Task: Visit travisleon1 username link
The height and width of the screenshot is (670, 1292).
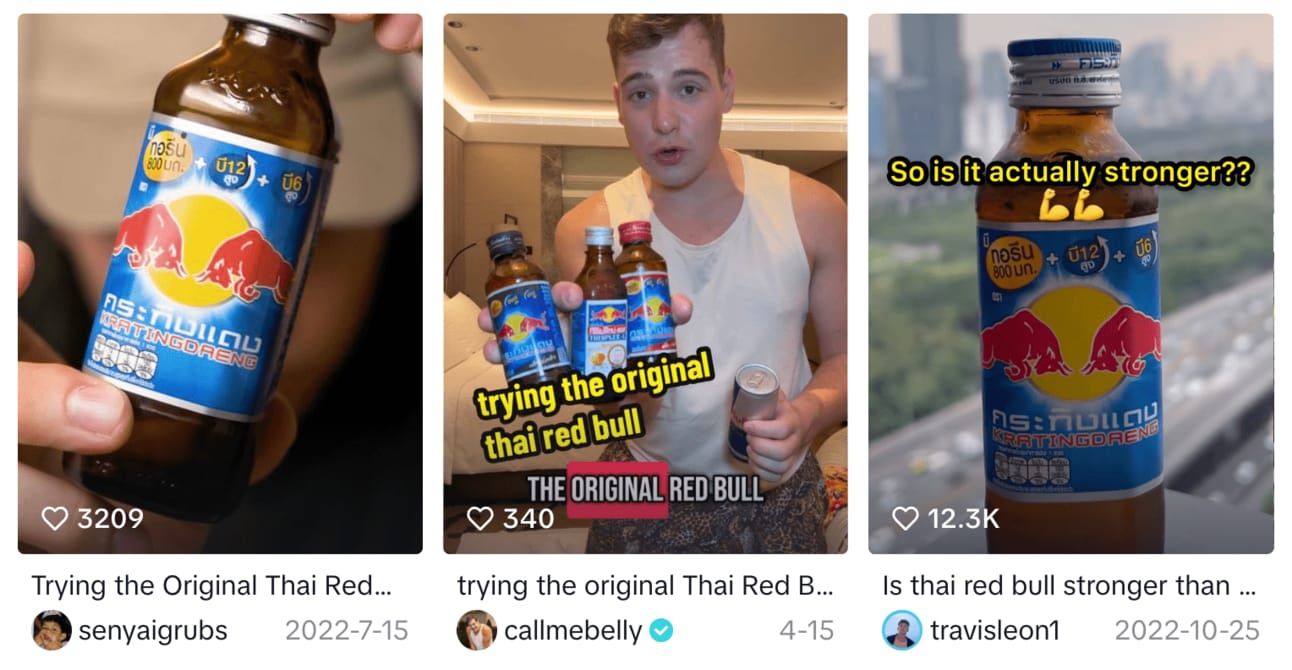Action: tap(994, 631)
